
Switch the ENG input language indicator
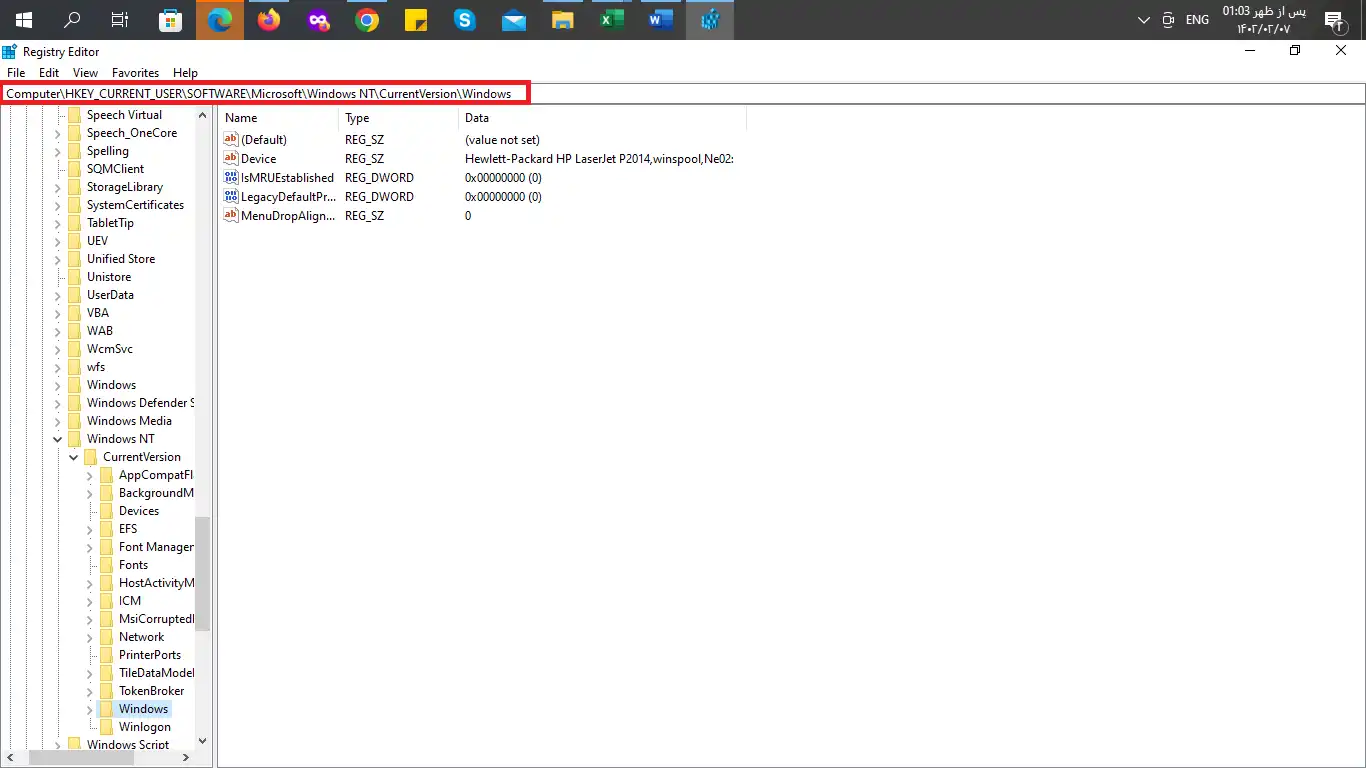pos(1197,20)
